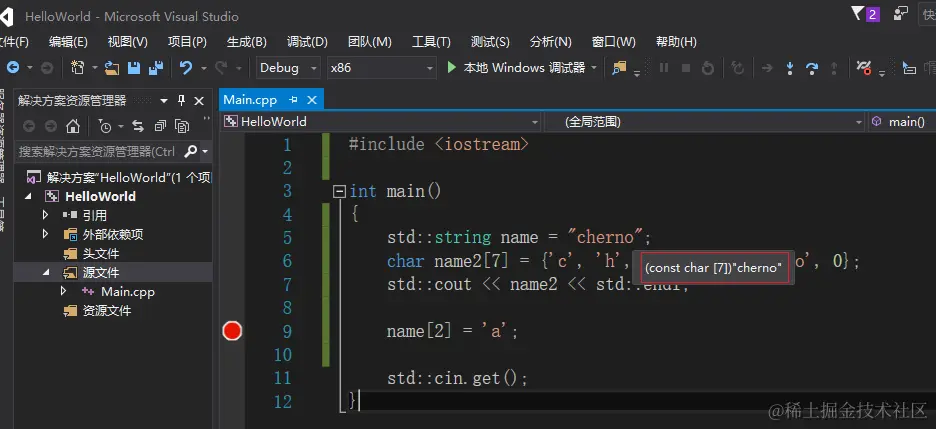
Task: Open the 工具(T) menu
Action: point(431,42)
